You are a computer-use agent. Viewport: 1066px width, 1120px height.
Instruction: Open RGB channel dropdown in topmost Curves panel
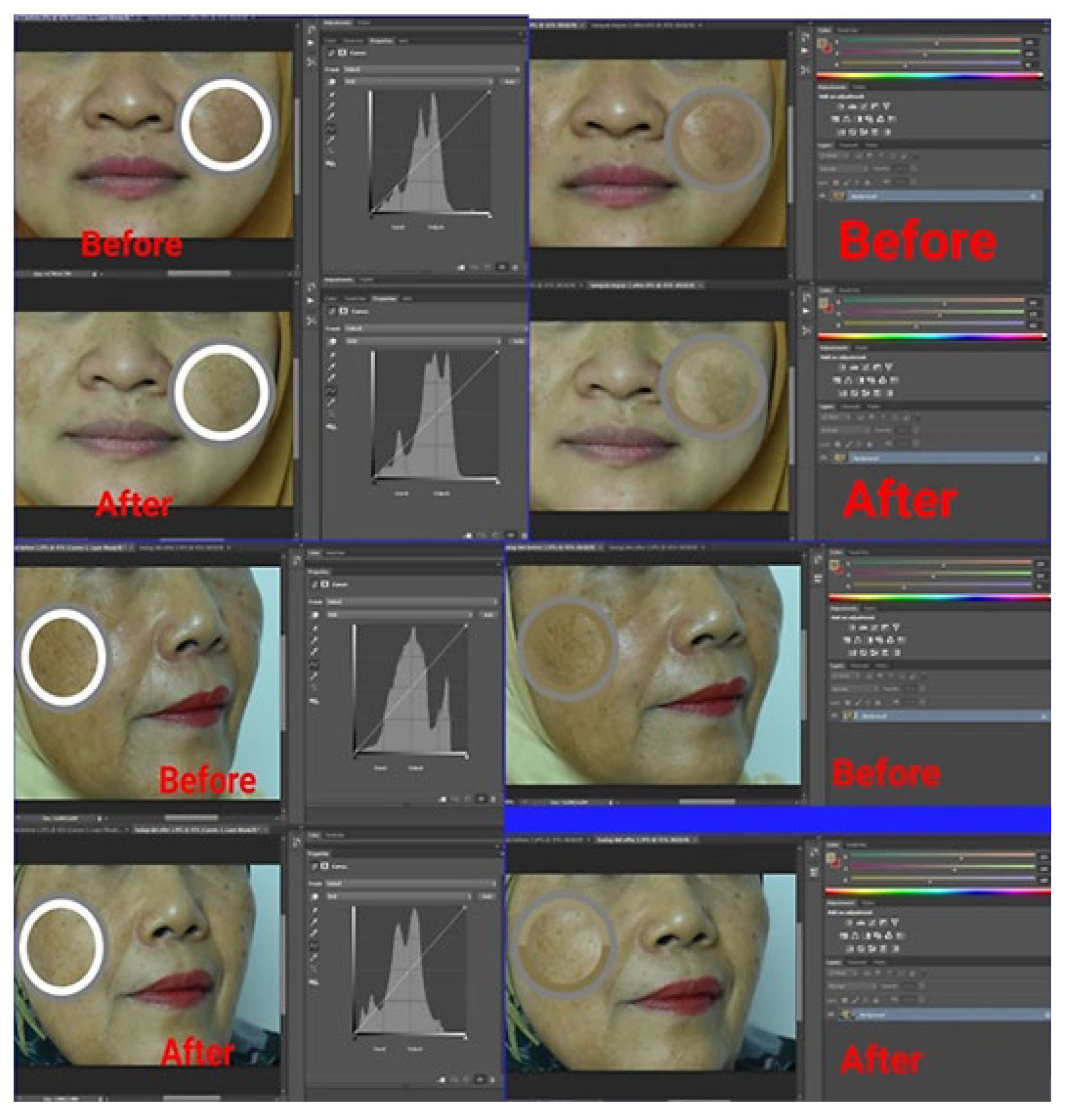[418, 82]
